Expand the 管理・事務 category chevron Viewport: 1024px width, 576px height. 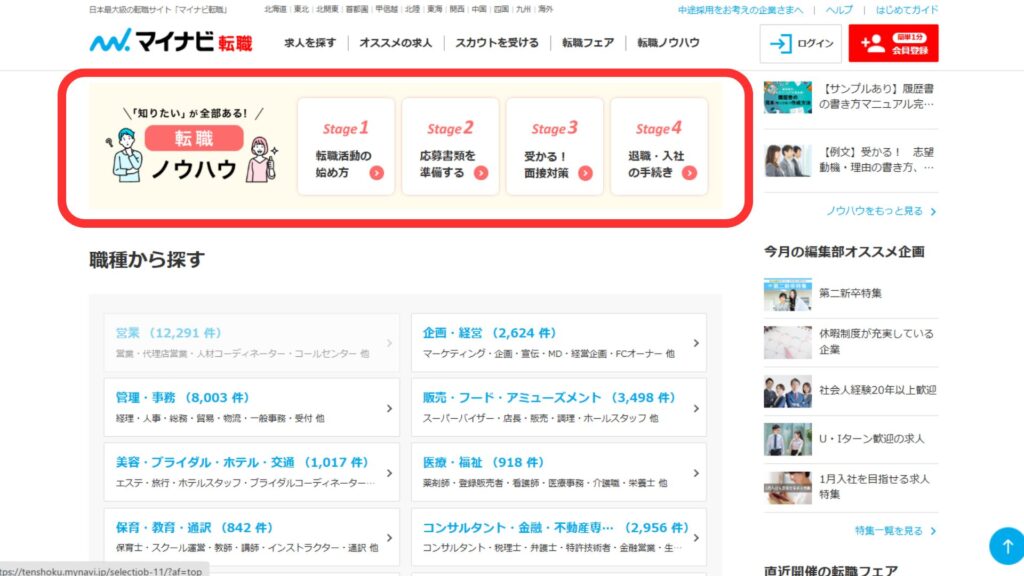[388, 408]
